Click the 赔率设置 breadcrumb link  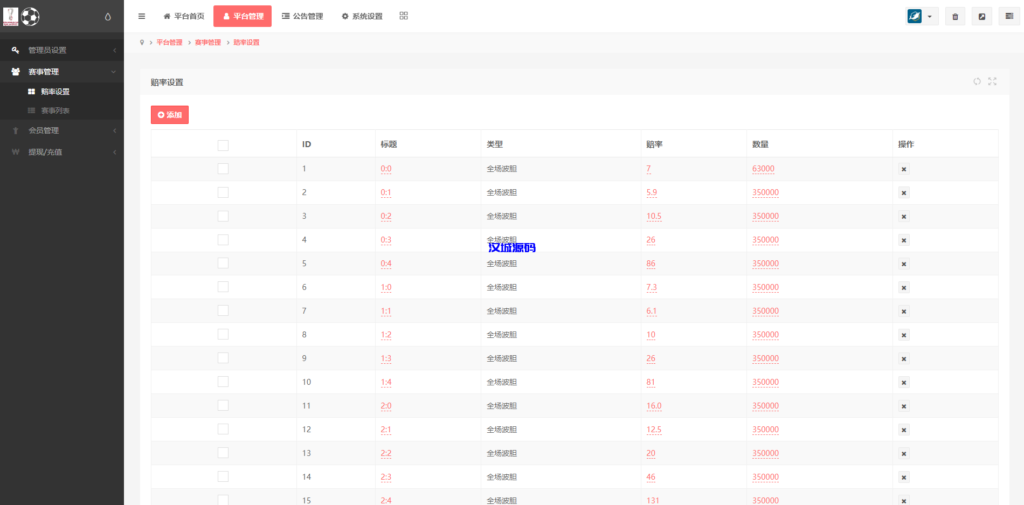[x=246, y=42]
